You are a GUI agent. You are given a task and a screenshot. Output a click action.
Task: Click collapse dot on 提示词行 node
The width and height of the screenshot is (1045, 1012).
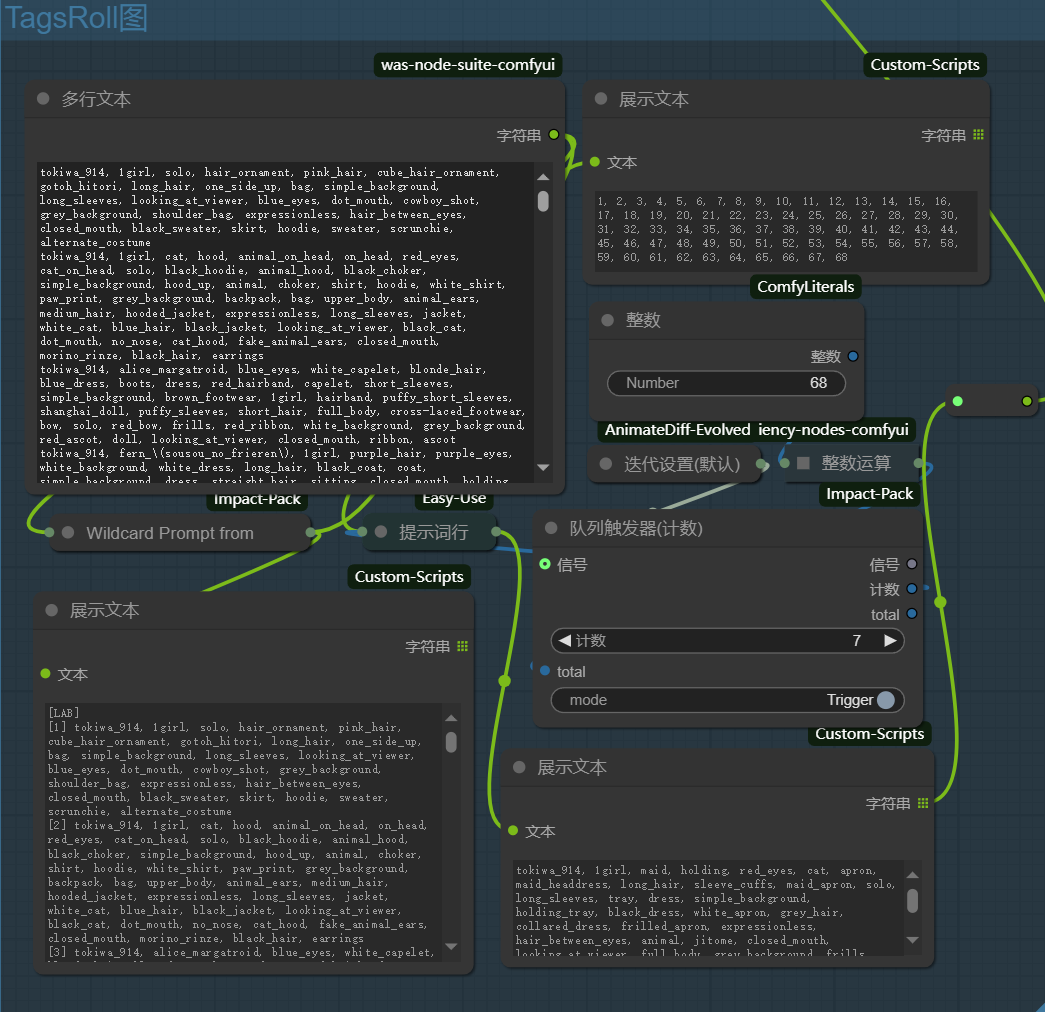pos(381,533)
